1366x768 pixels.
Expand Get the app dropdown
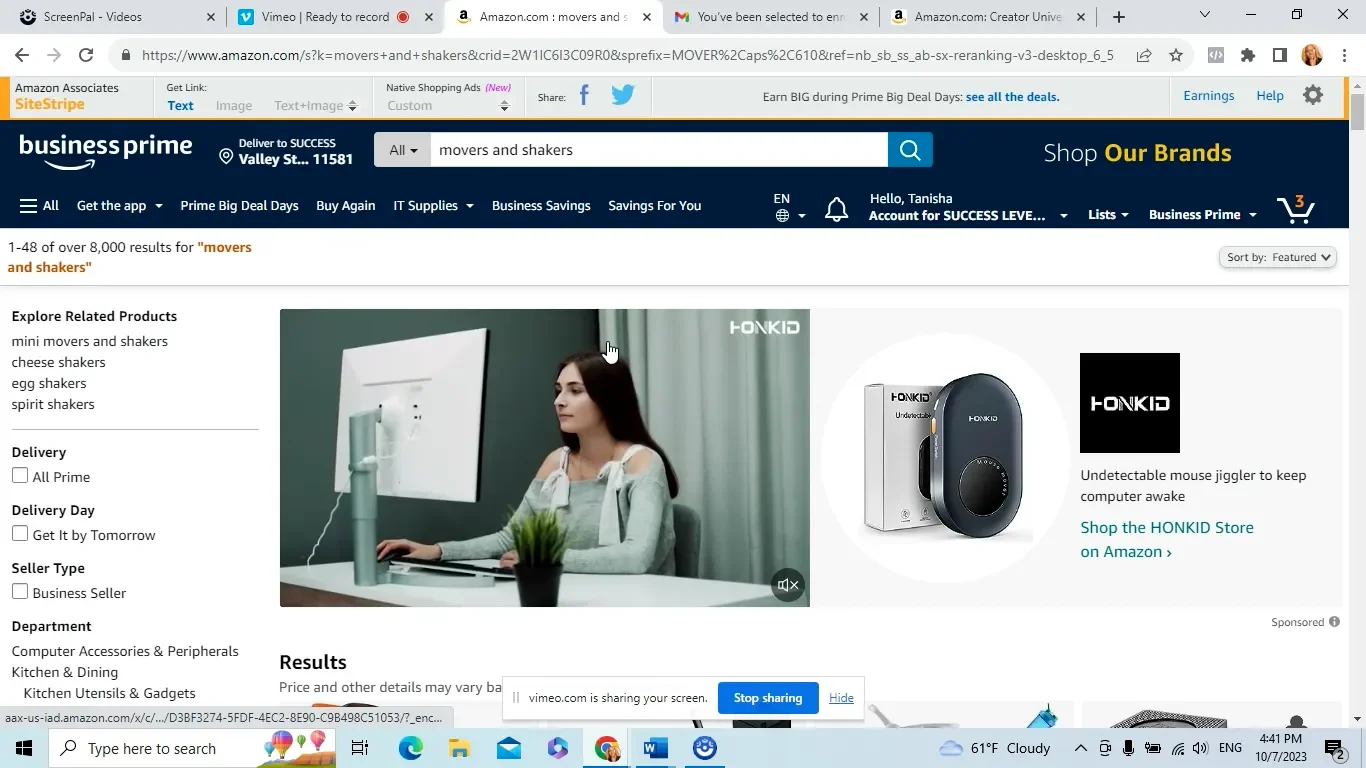tap(119, 206)
